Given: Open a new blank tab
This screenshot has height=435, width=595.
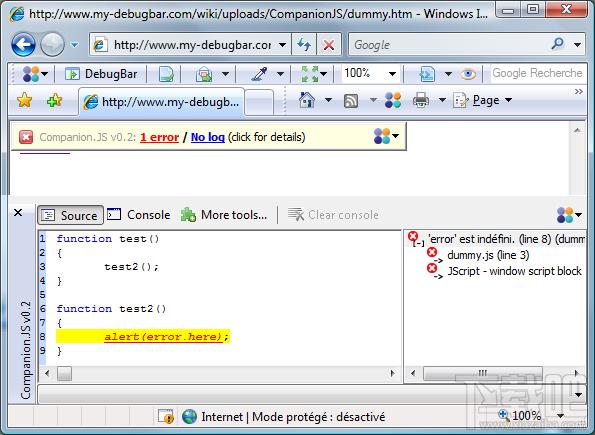Looking at the screenshot, I should [259, 102].
